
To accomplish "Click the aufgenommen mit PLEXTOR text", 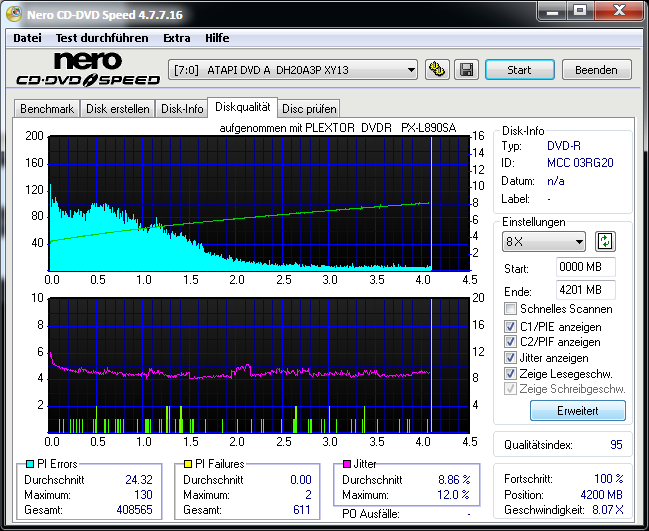I will [338, 128].
